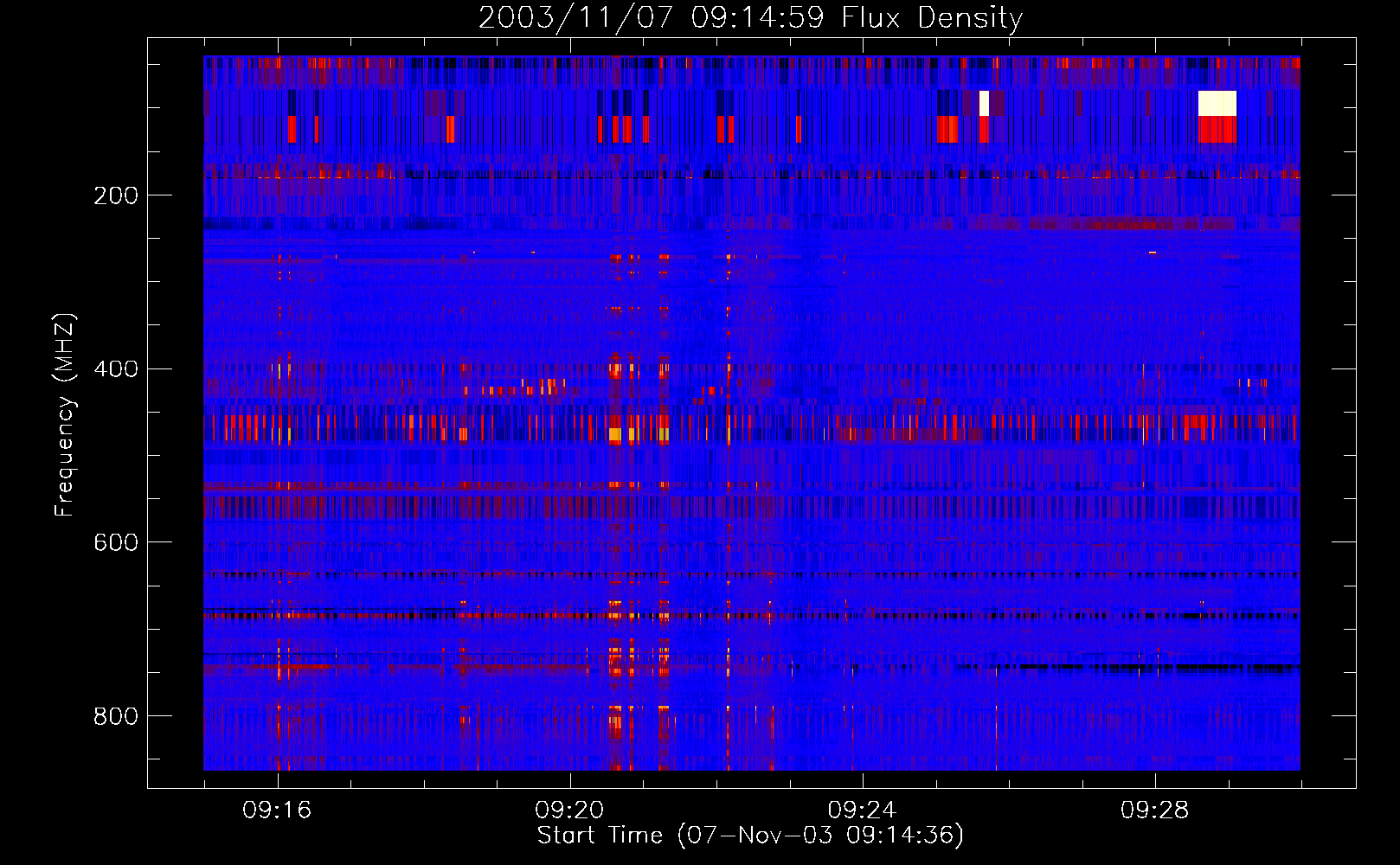The width and height of the screenshot is (1400, 865).
Task: Click the 'Start Time (07-Nov-03 09:14:36)' axis label
Action: click(x=750, y=835)
